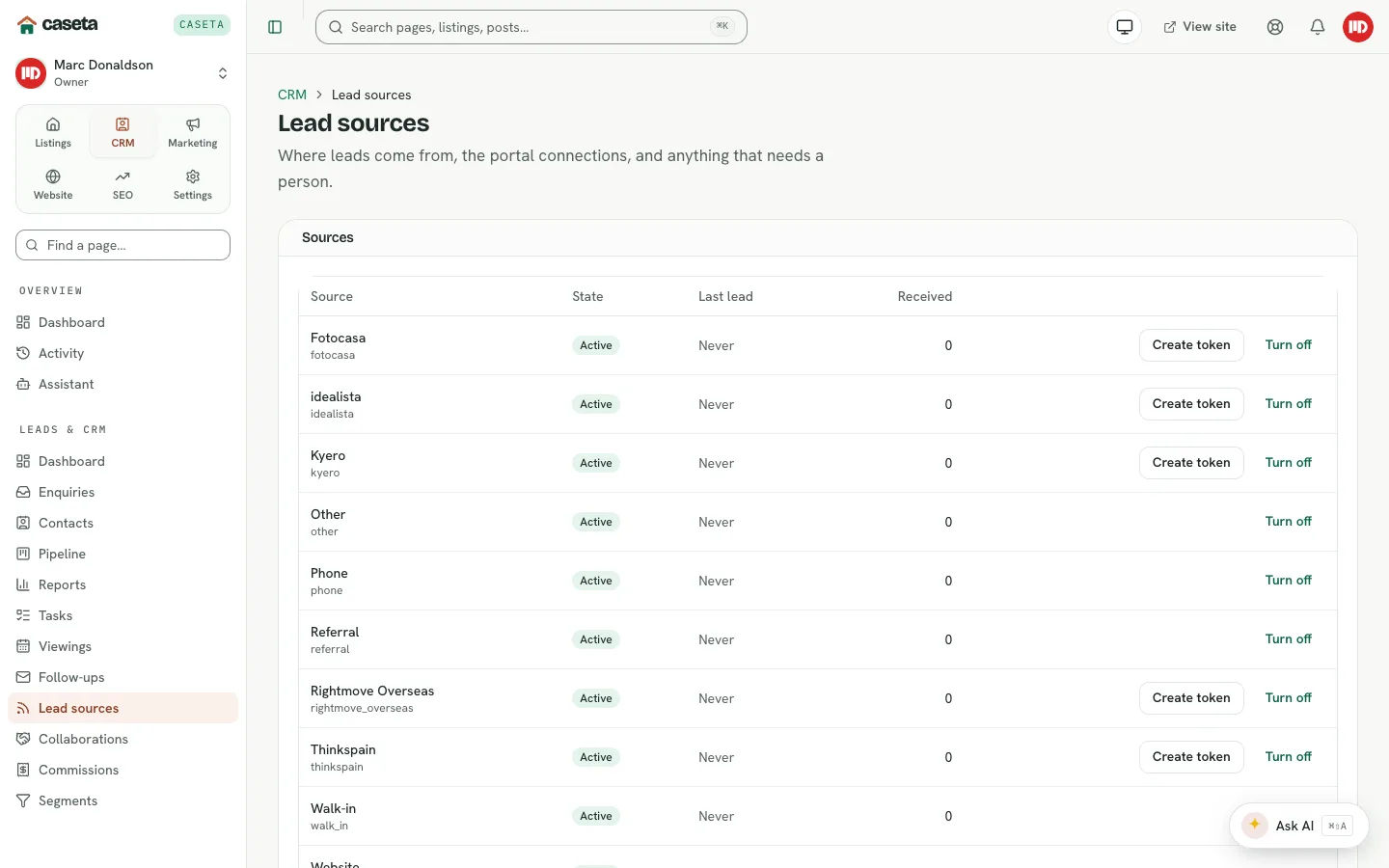
Task: Open the Ask AI assistant
Action: pos(1298,826)
